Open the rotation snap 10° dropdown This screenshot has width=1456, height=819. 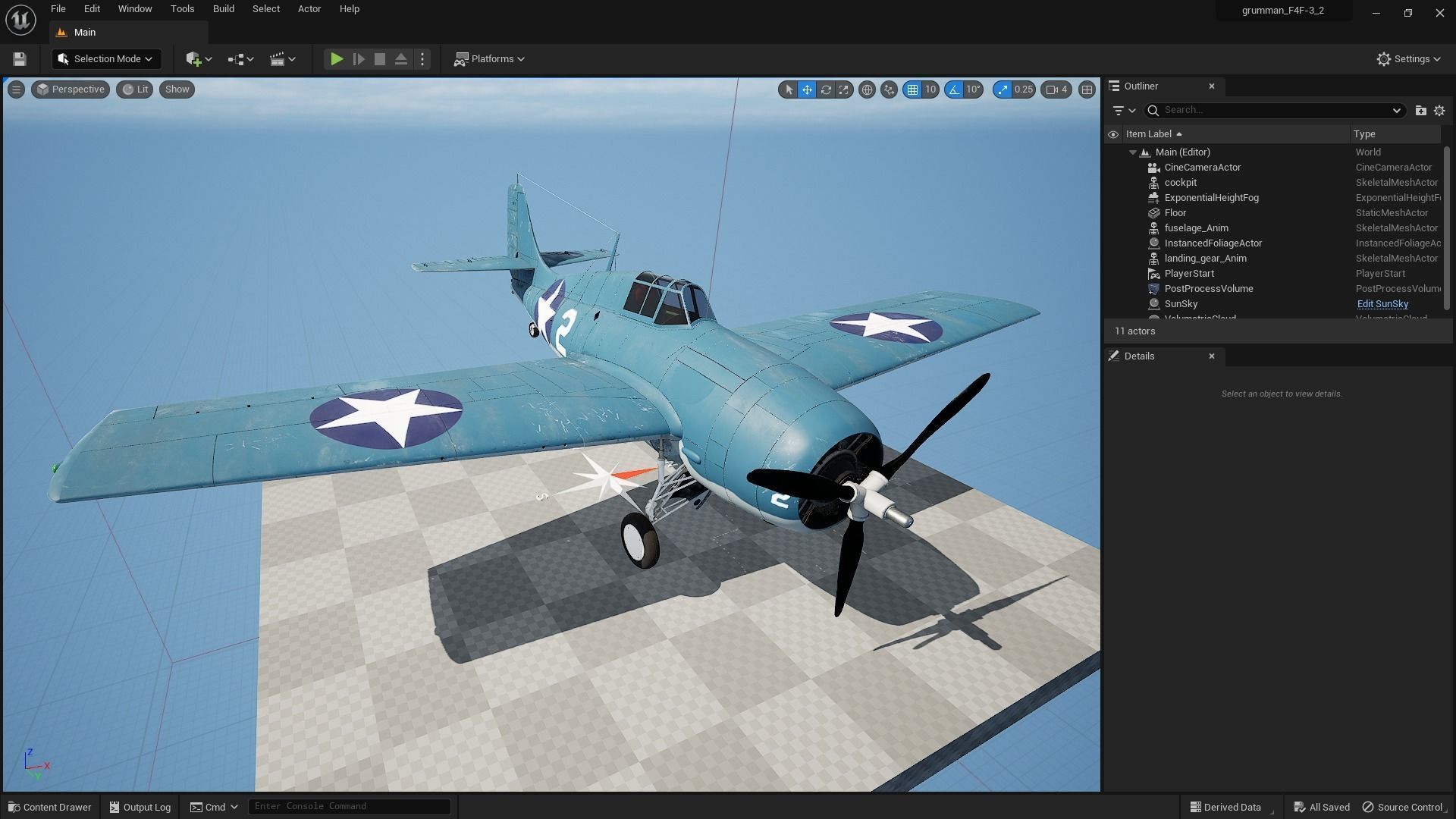(973, 89)
